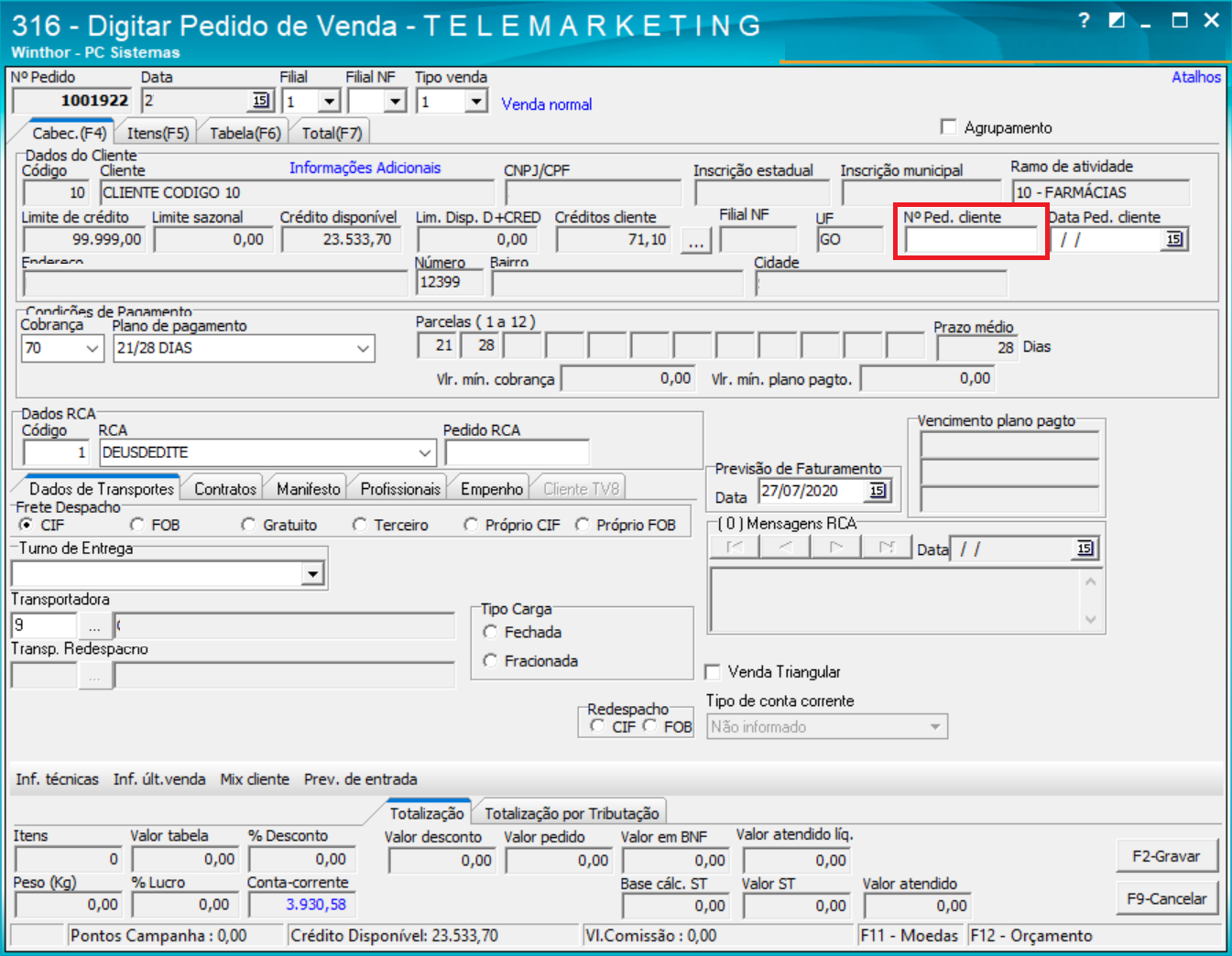Viewport: 1232px width, 956px height.
Task: Click Prev. de entrada
Action: tap(361, 779)
